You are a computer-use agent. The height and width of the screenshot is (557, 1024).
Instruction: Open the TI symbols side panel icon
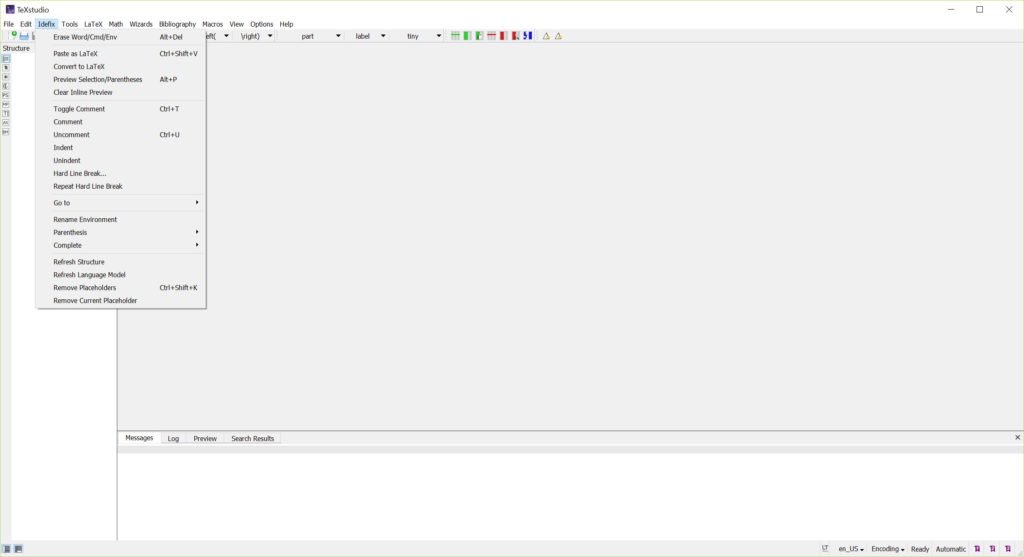[x=6, y=114]
